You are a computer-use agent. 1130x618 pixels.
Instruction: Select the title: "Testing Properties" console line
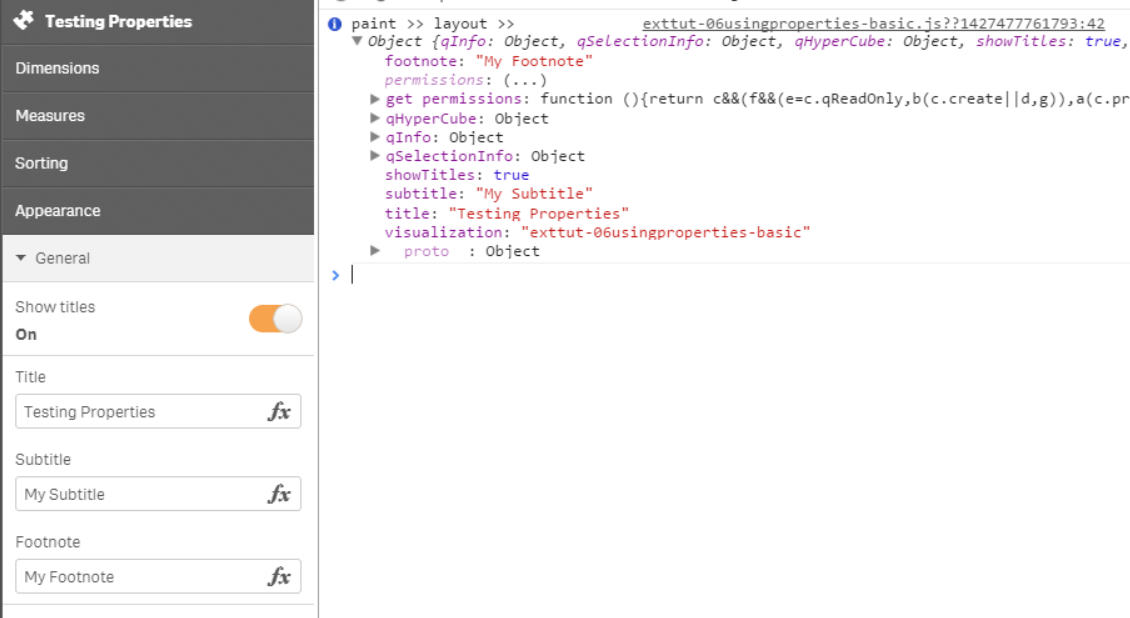point(507,213)
